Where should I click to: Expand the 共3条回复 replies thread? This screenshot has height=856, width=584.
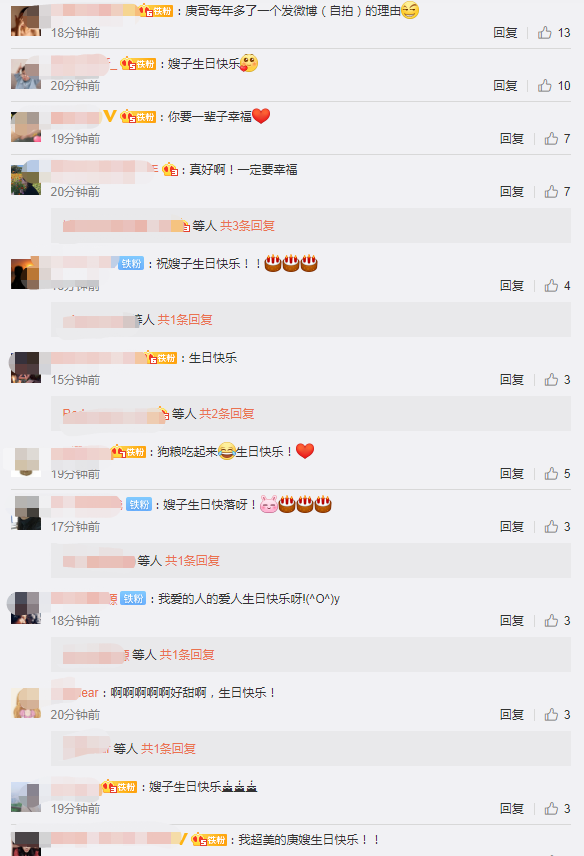pyautogui.click(x=247, y=225)
